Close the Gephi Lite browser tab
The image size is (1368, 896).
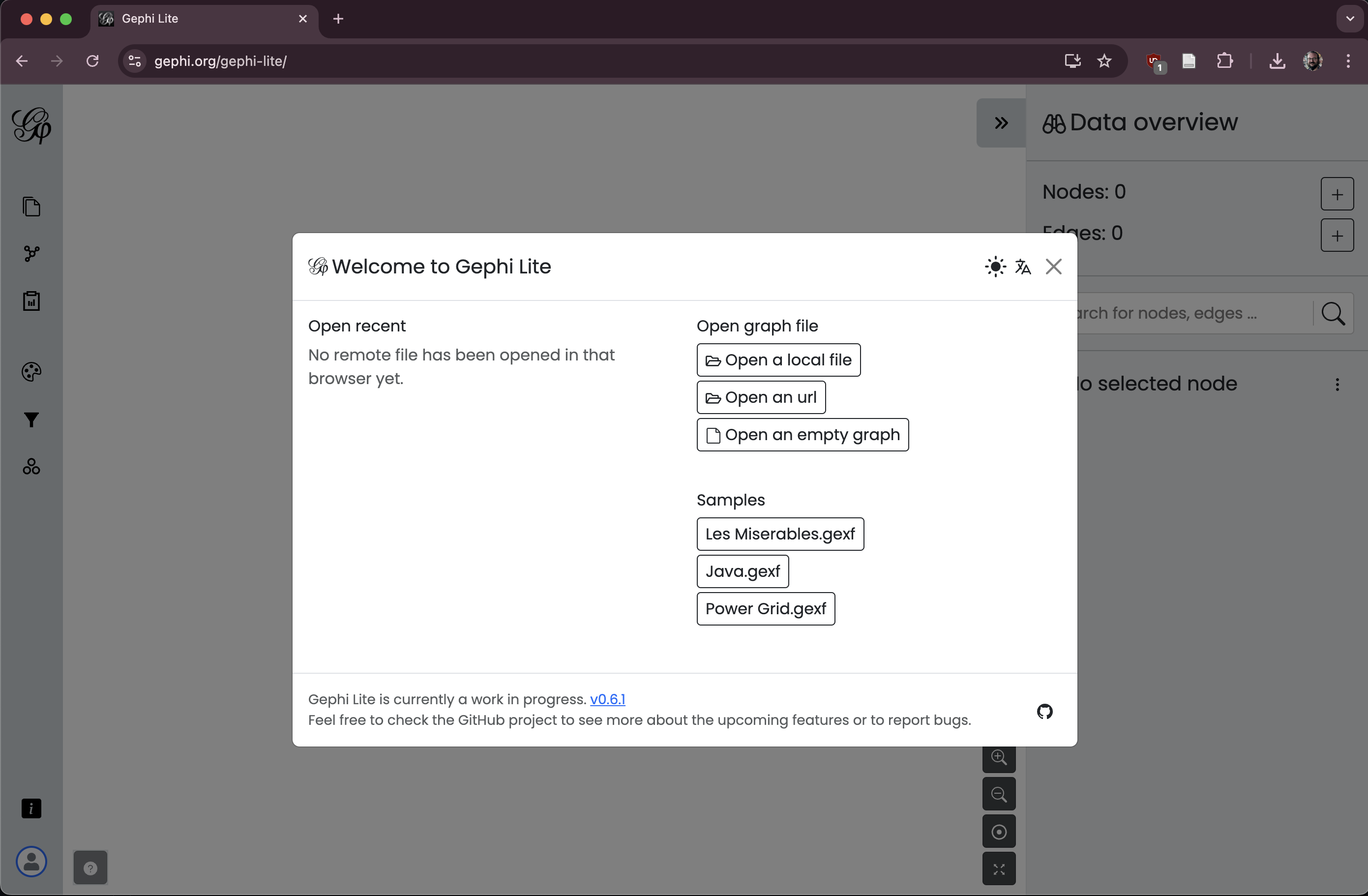[x=303, y=19]
